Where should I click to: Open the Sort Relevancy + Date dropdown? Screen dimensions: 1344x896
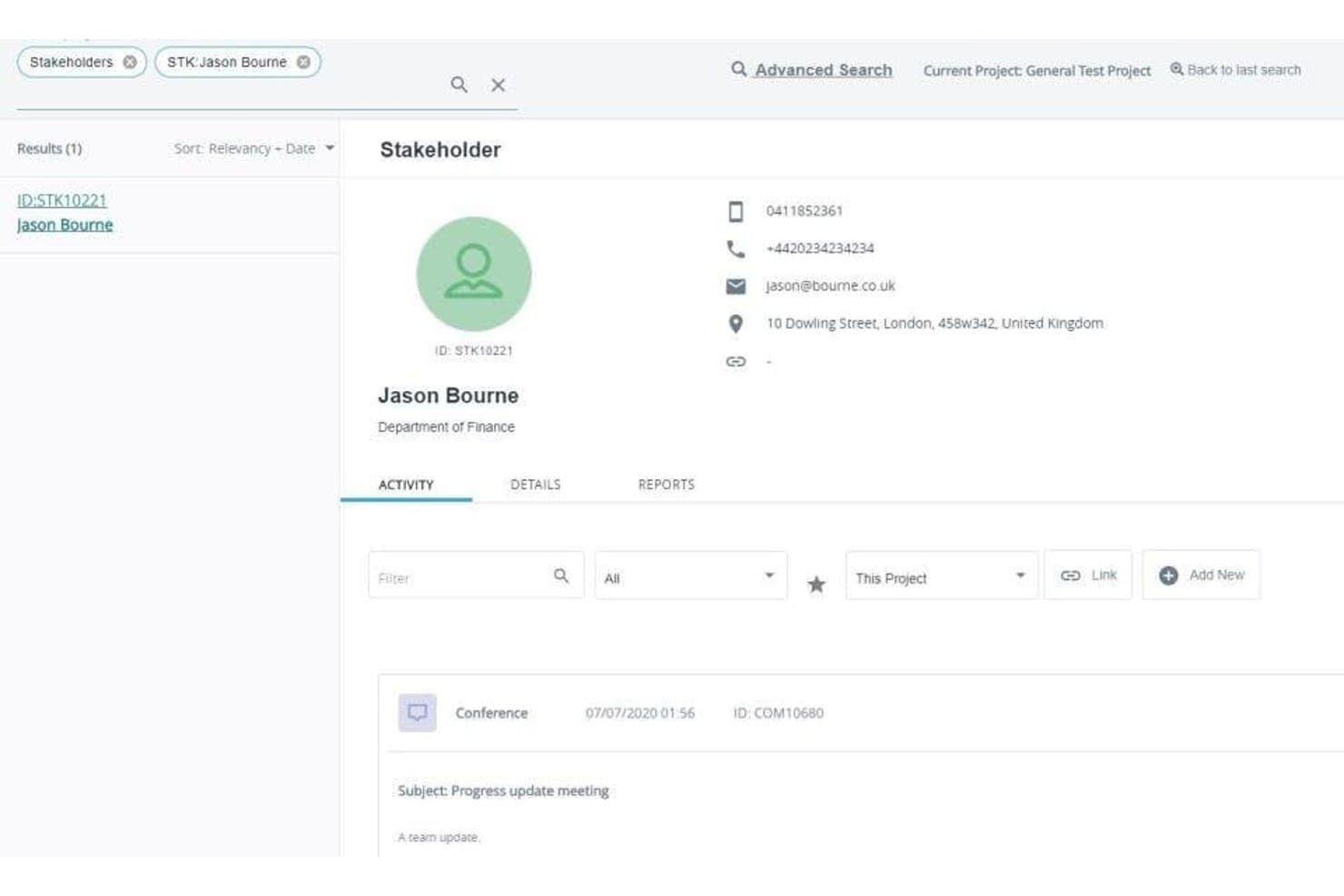(254, 148)
